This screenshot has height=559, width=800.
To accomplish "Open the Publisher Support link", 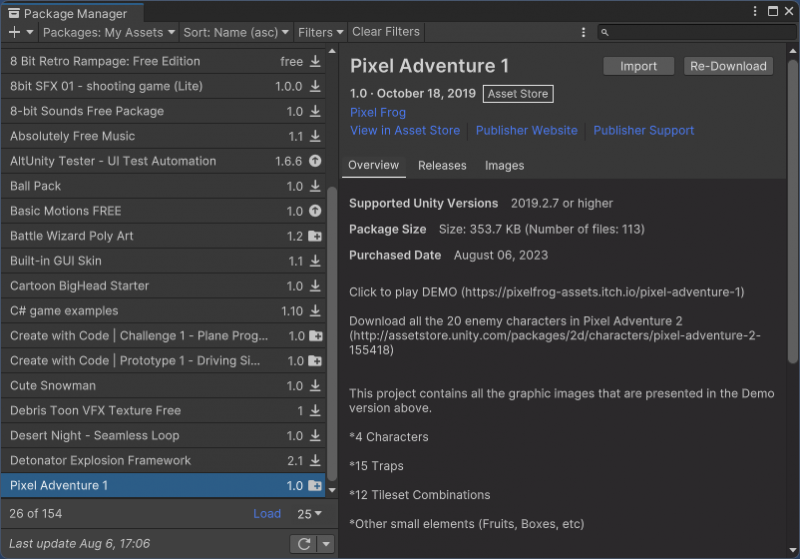I will click(x=643, y=131).
